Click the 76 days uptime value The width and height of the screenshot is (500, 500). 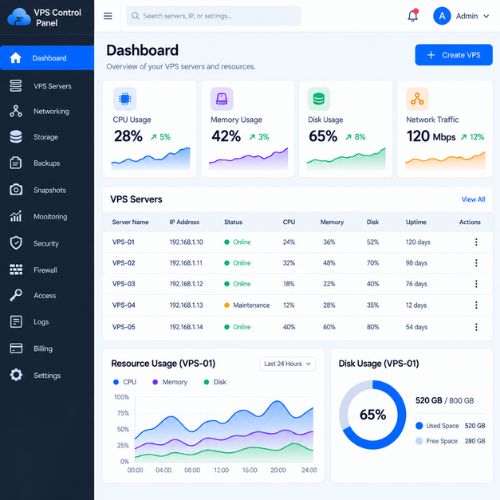pos(416,284)
